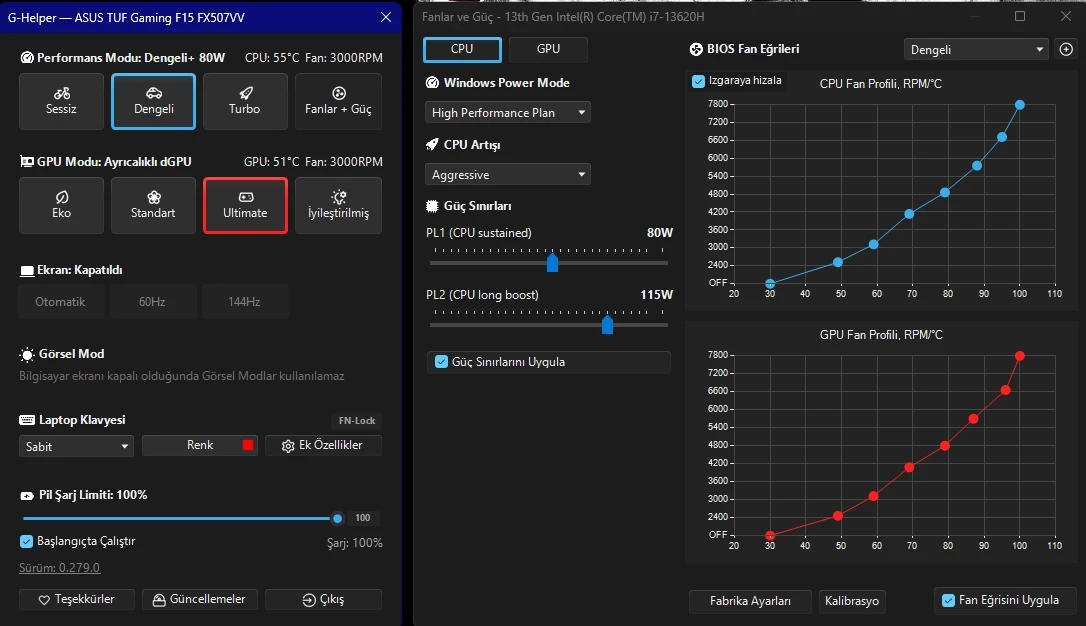1086x626 pixels.
Task: Click the add profile plus icon
Action: click(x=1066, y=49)
